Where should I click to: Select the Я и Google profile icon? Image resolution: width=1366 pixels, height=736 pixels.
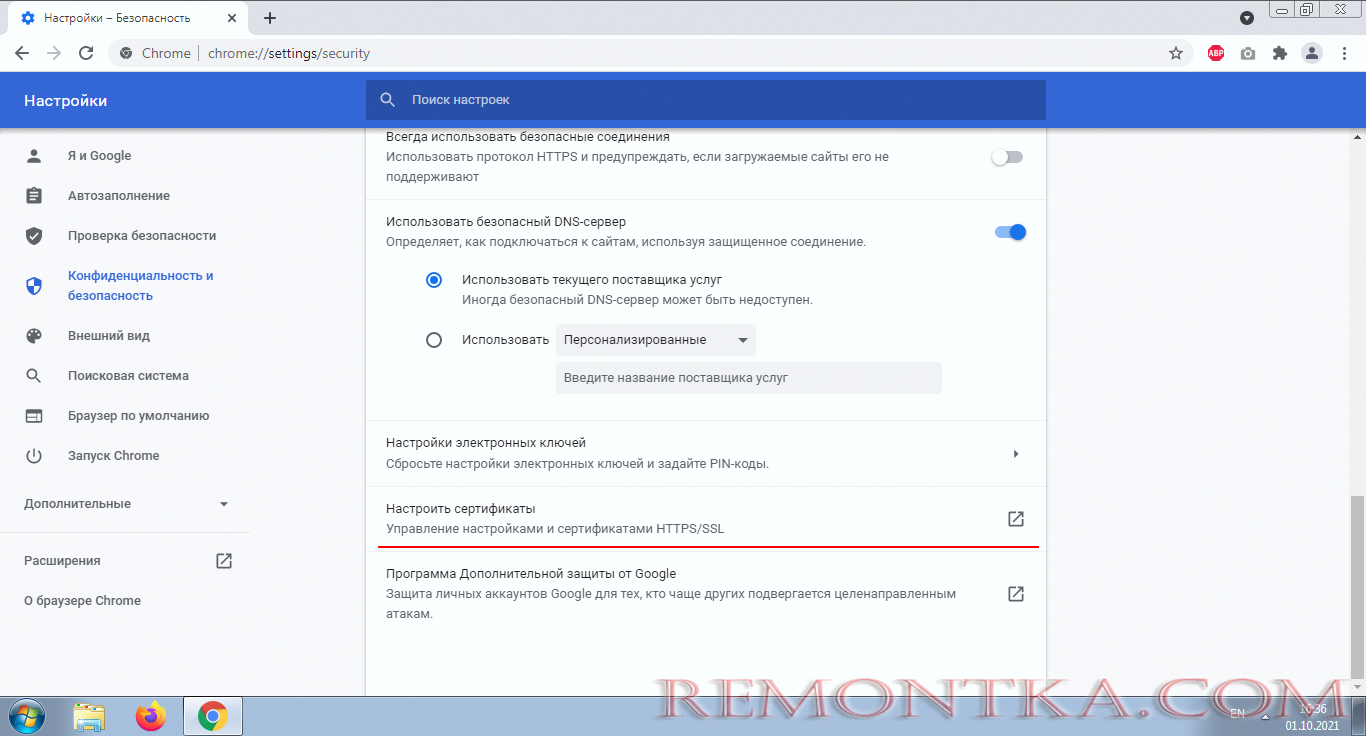point(34,155)
